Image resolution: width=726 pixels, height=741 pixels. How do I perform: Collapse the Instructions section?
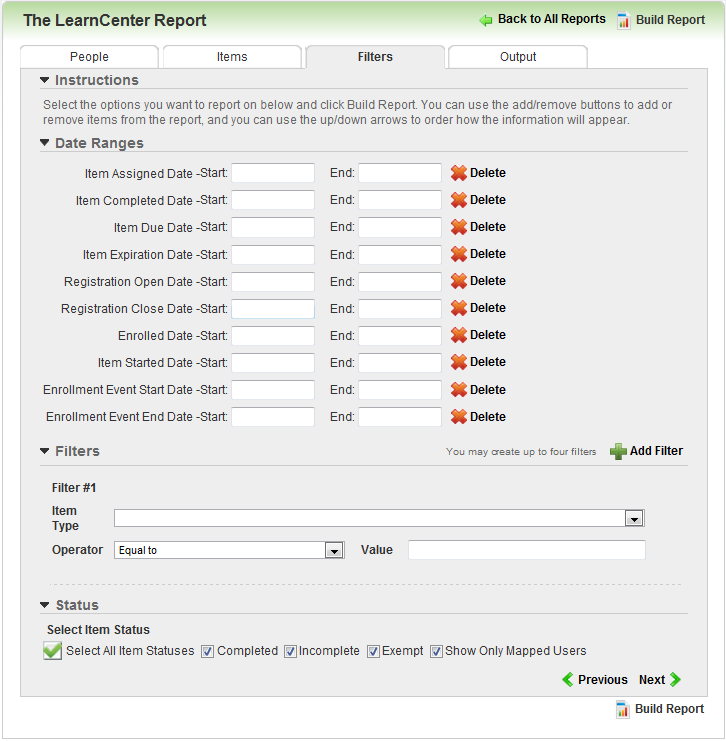[44, 80]
